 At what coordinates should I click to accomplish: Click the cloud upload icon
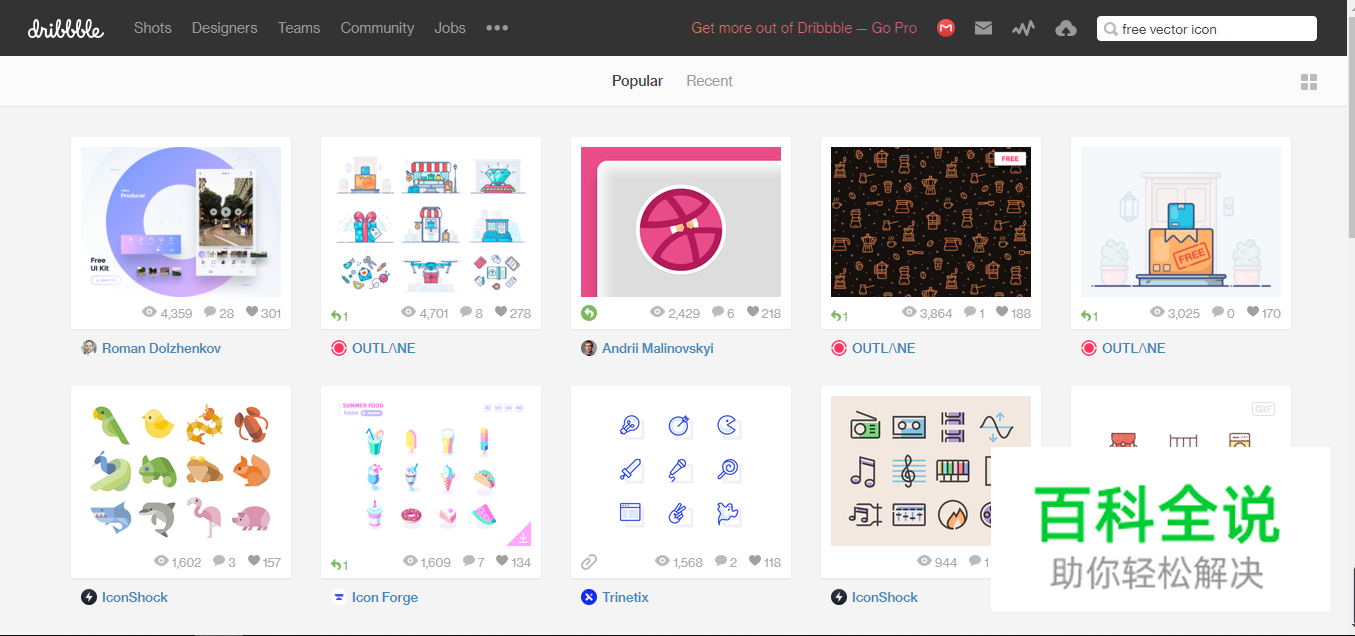coord(1066,28)
